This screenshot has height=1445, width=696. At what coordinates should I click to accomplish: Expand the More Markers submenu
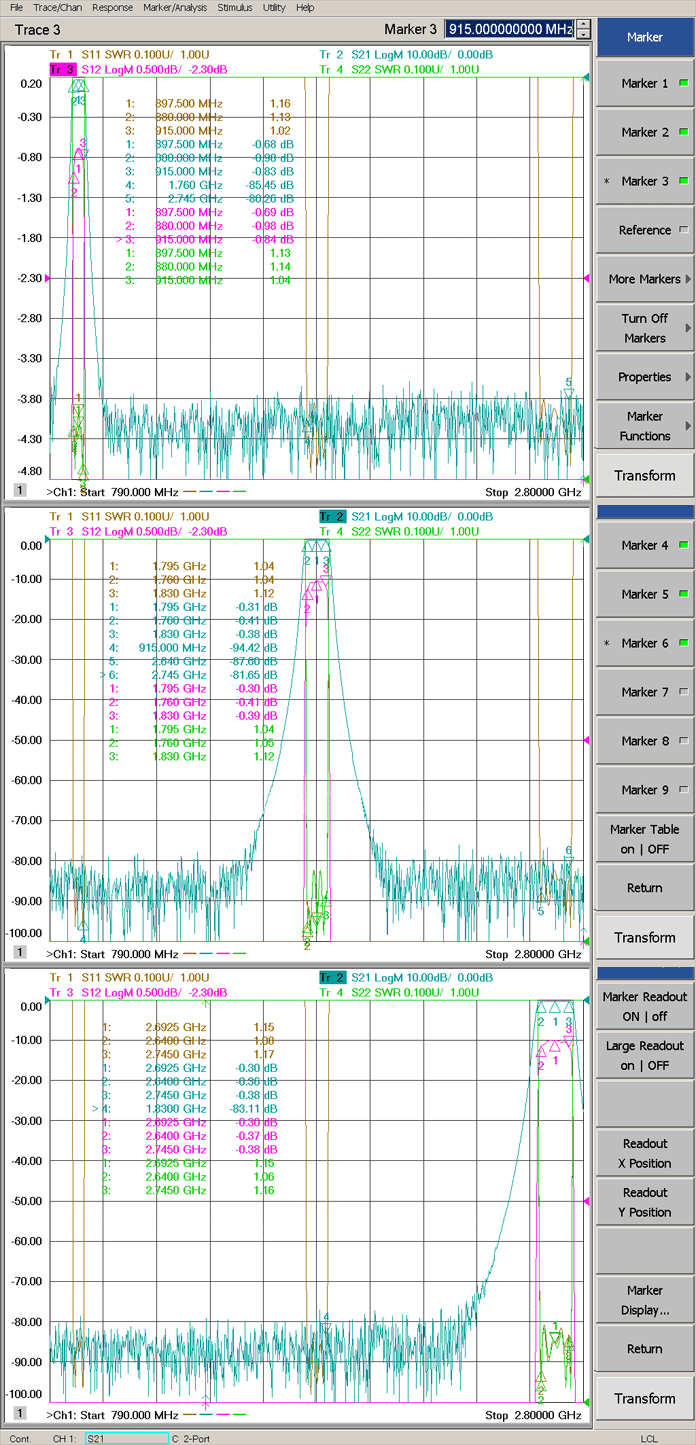click(x=645, y=279)
